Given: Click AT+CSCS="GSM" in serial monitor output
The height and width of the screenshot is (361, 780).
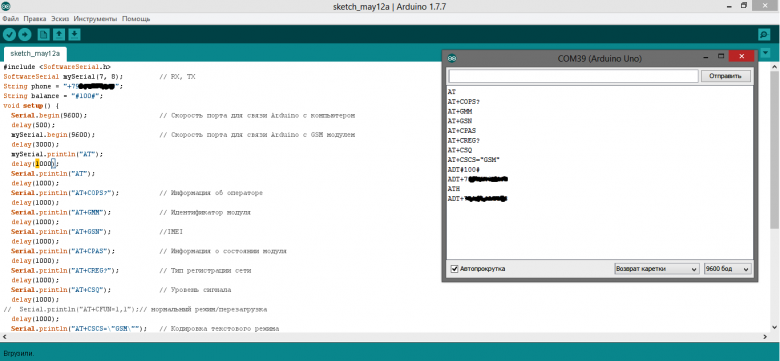Looking at the screenshot, I should click(473, 160).
